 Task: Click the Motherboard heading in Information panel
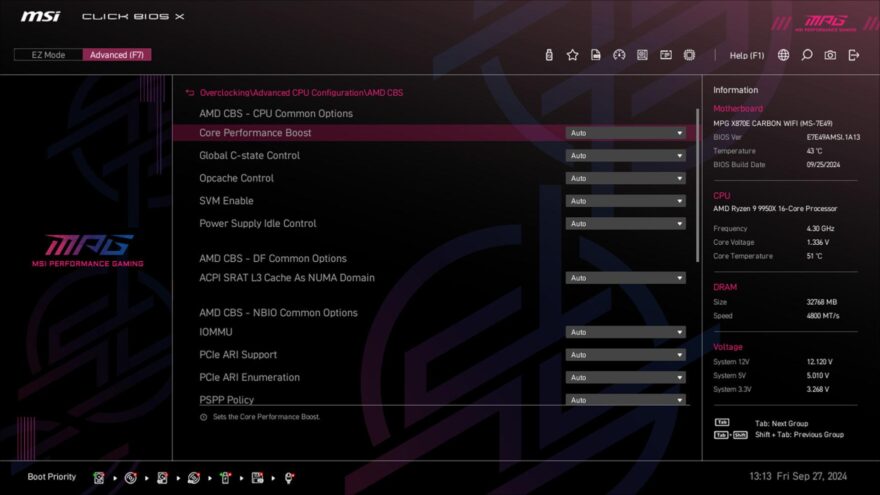click(737, 108)
